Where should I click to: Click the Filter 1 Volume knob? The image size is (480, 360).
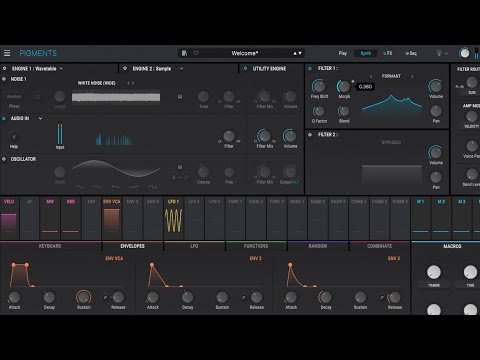point(436,86)
